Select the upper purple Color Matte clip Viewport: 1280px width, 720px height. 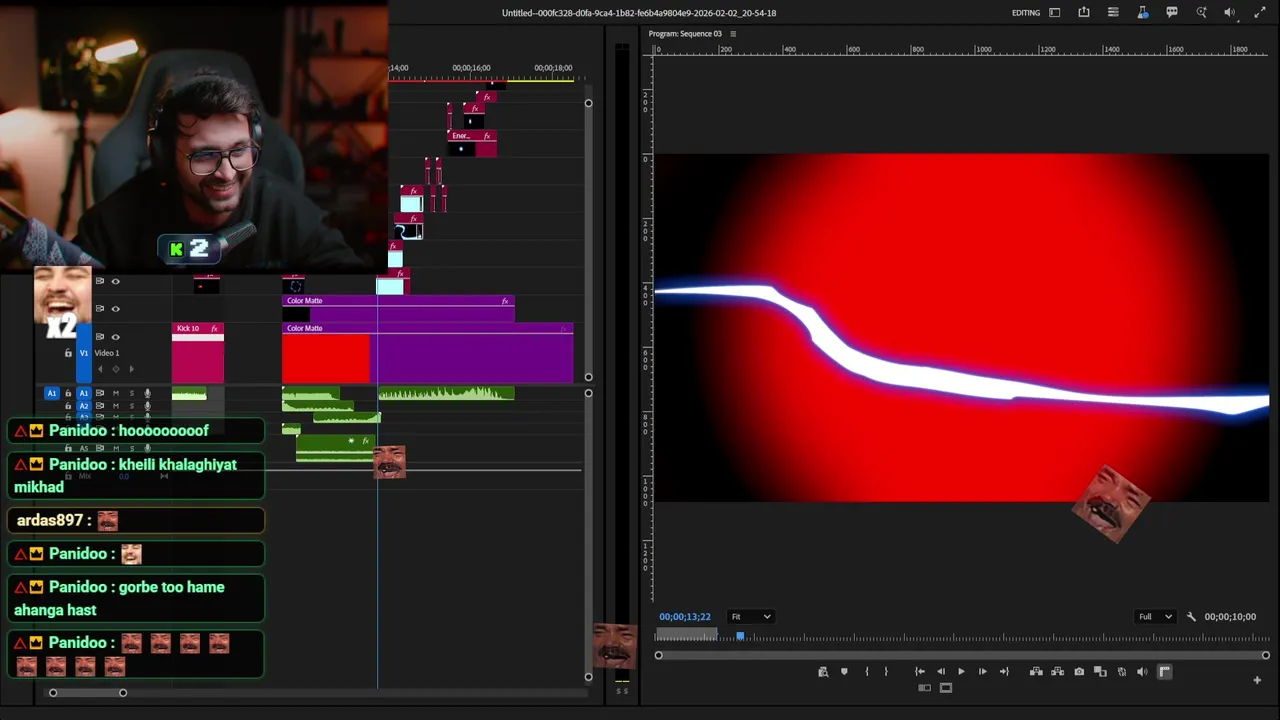pos(398,309)
